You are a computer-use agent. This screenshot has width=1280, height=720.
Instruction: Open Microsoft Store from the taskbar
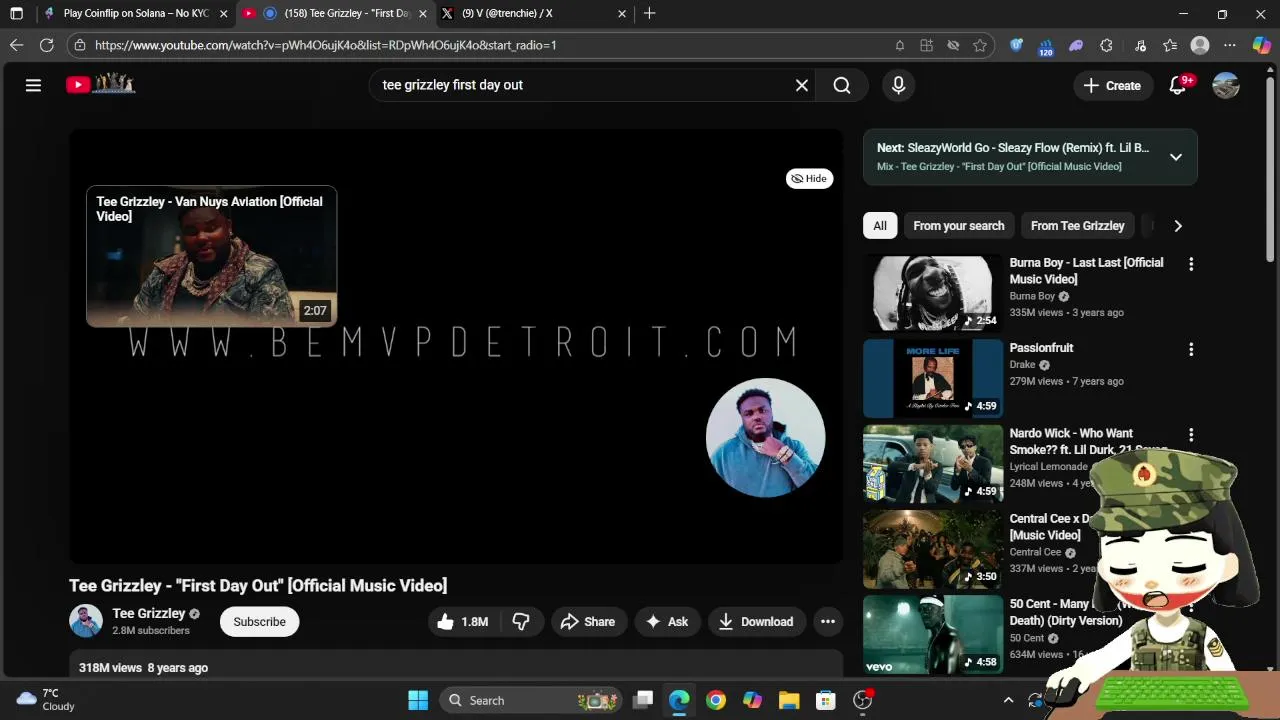[825, 700]
